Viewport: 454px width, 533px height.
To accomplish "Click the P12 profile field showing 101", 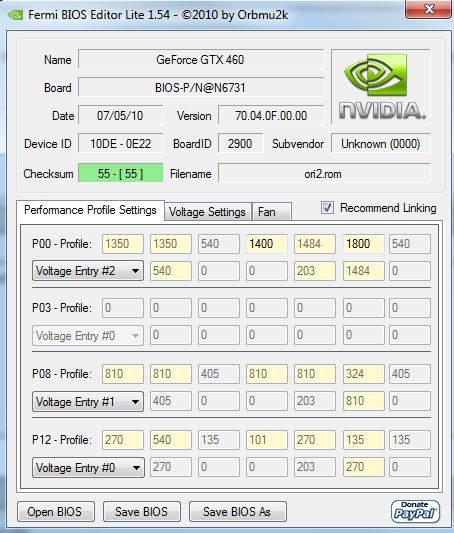I will pyautogui.click(x=267, y=440).
